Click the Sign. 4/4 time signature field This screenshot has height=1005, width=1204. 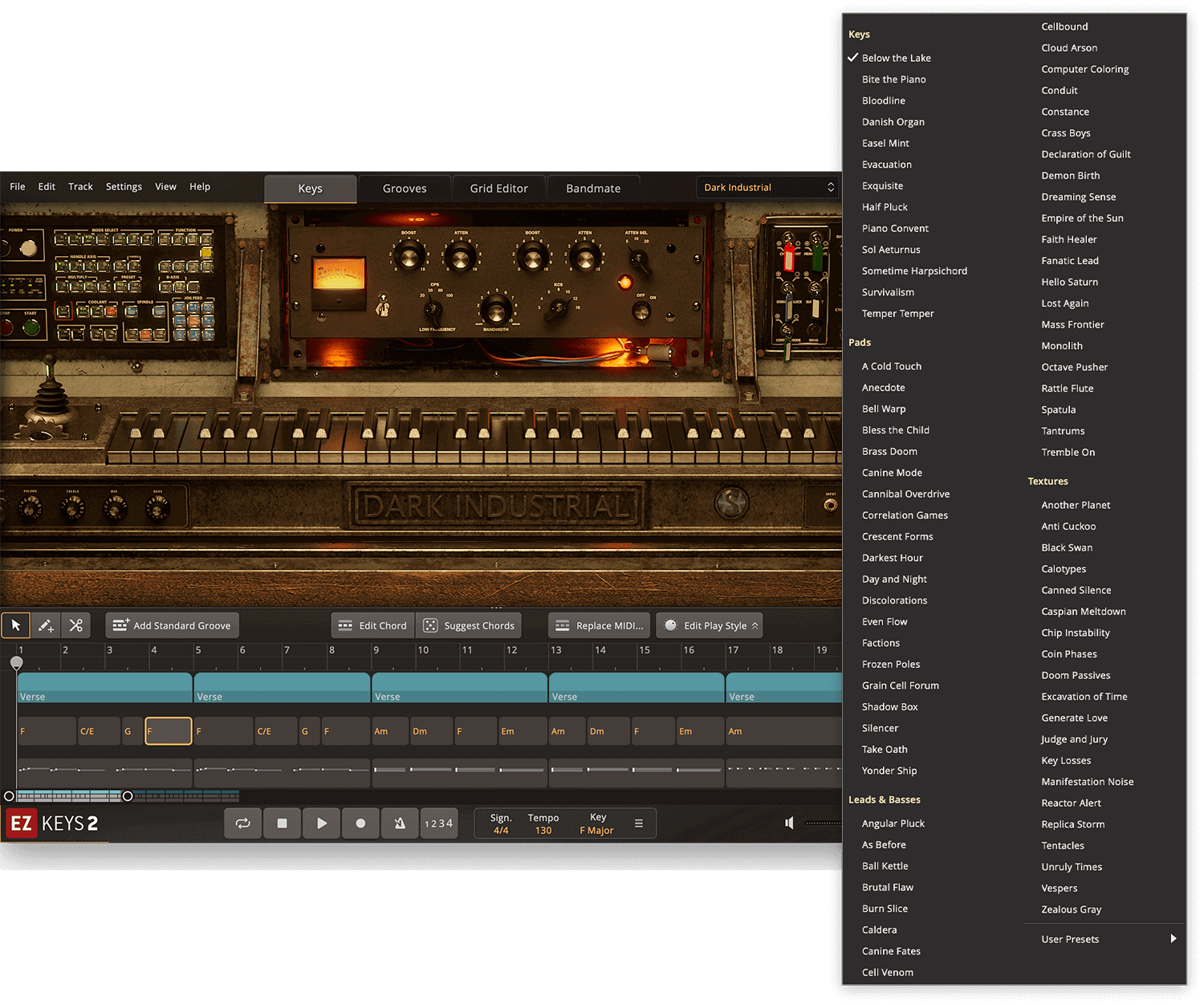pos(501,824)
